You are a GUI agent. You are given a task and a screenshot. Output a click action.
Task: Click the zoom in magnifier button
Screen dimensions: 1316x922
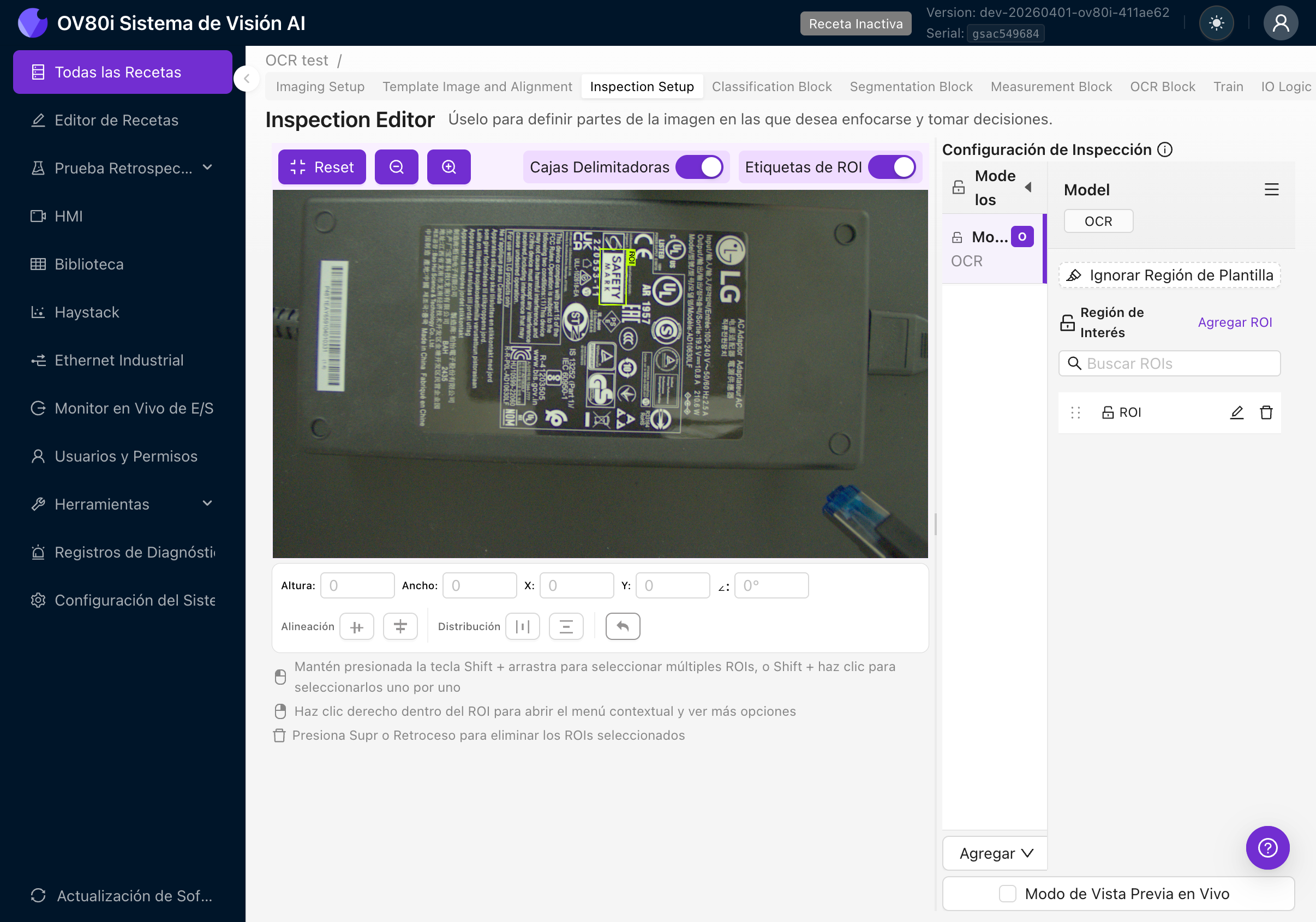(448, 167)
